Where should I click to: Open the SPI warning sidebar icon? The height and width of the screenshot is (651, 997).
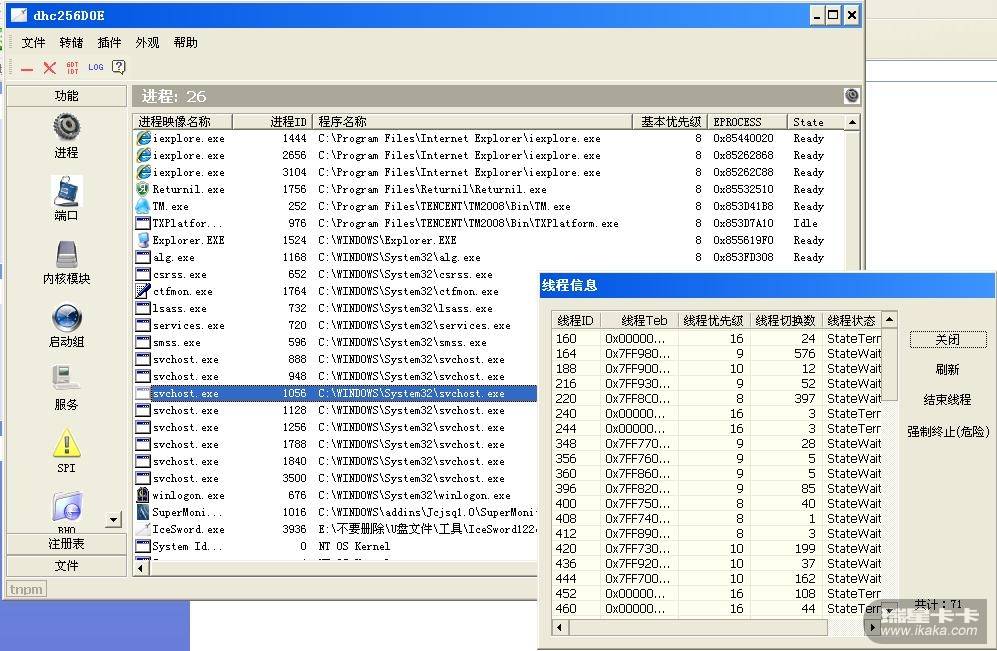click(x=66, y=442)
